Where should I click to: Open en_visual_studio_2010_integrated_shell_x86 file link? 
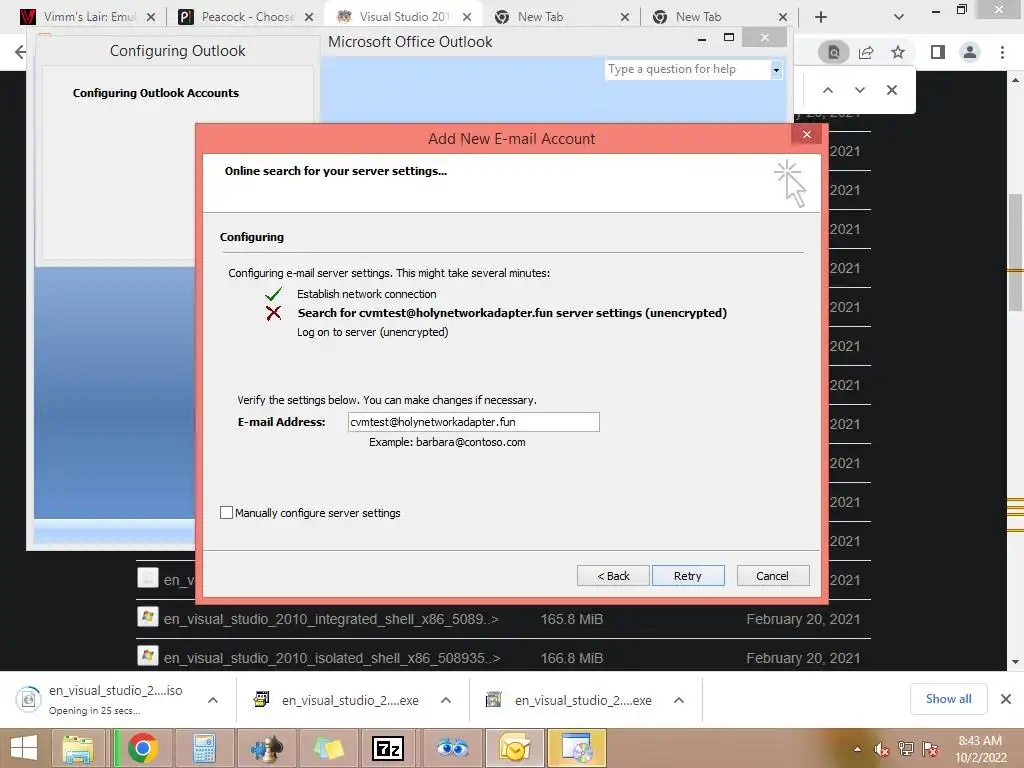pyautogui.click(x=331, y=619)
